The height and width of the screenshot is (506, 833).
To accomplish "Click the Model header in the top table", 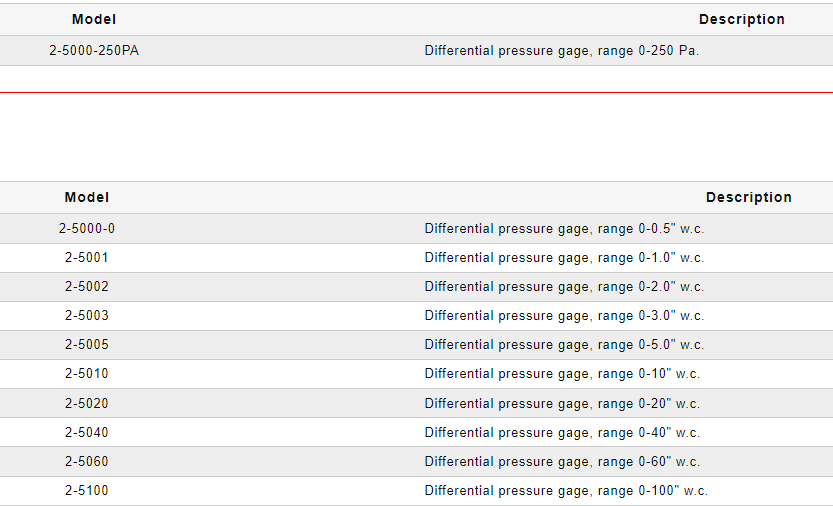I will pos(94,19).
